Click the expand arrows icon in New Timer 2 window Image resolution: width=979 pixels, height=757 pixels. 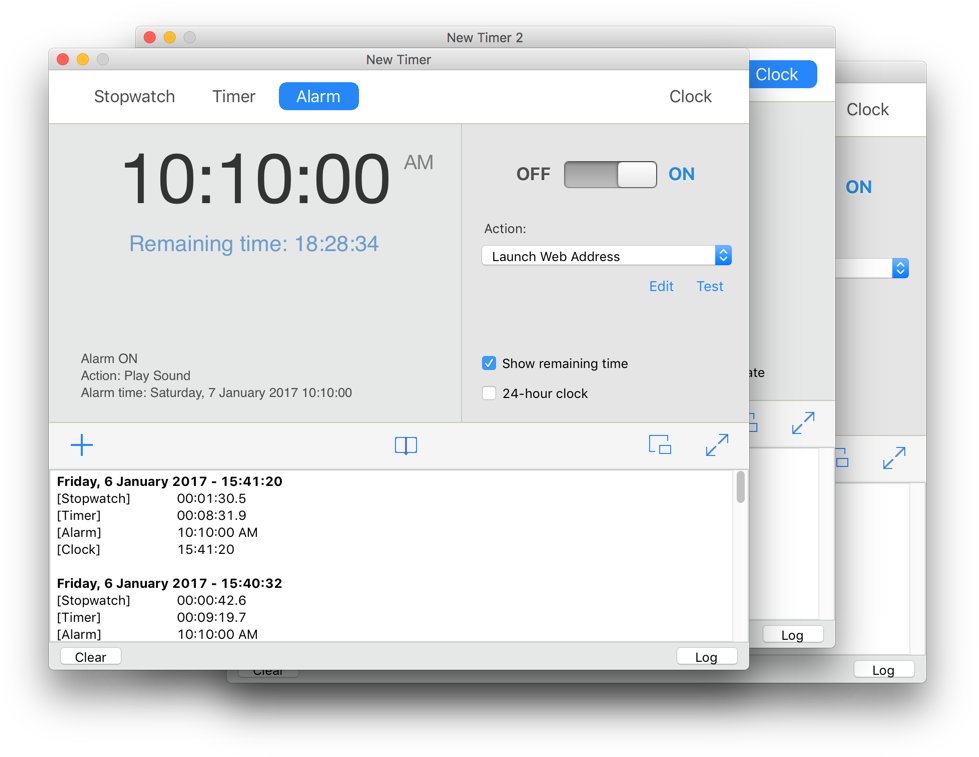[803, 423]
